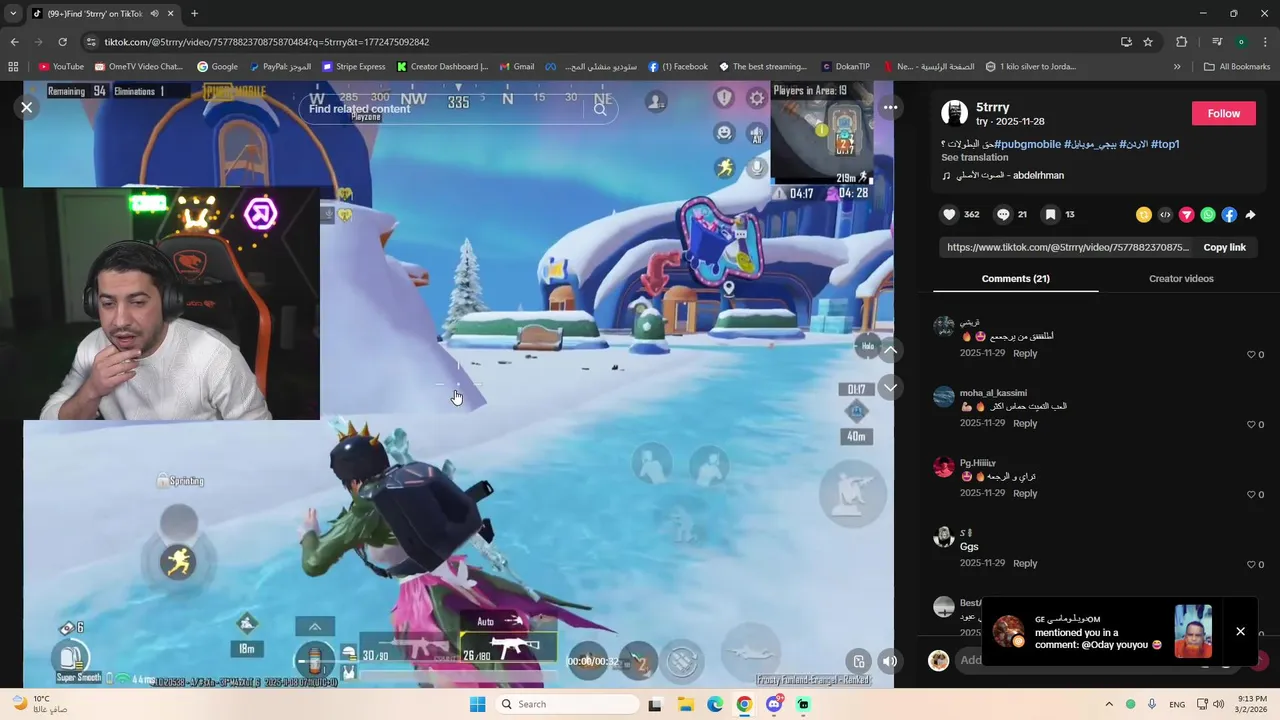Viewport: 1280px width, 720px height.
Task: Like the video with the heart icon
Action: point(949,214)
